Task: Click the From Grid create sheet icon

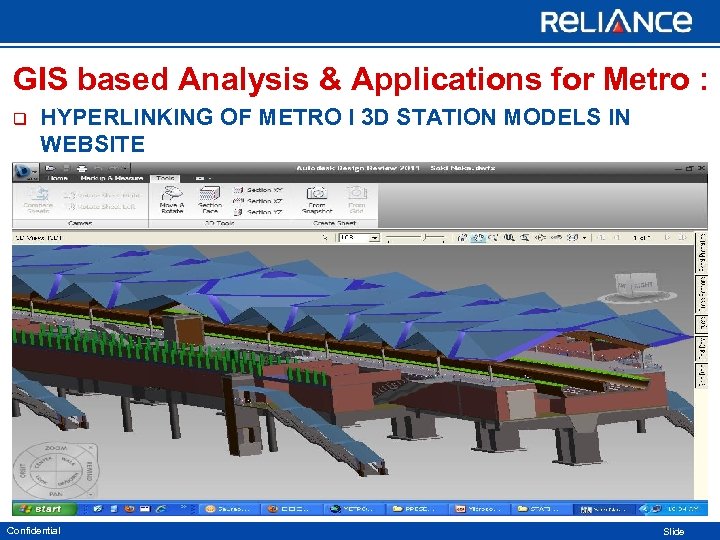Action: (x=356, y=200)
